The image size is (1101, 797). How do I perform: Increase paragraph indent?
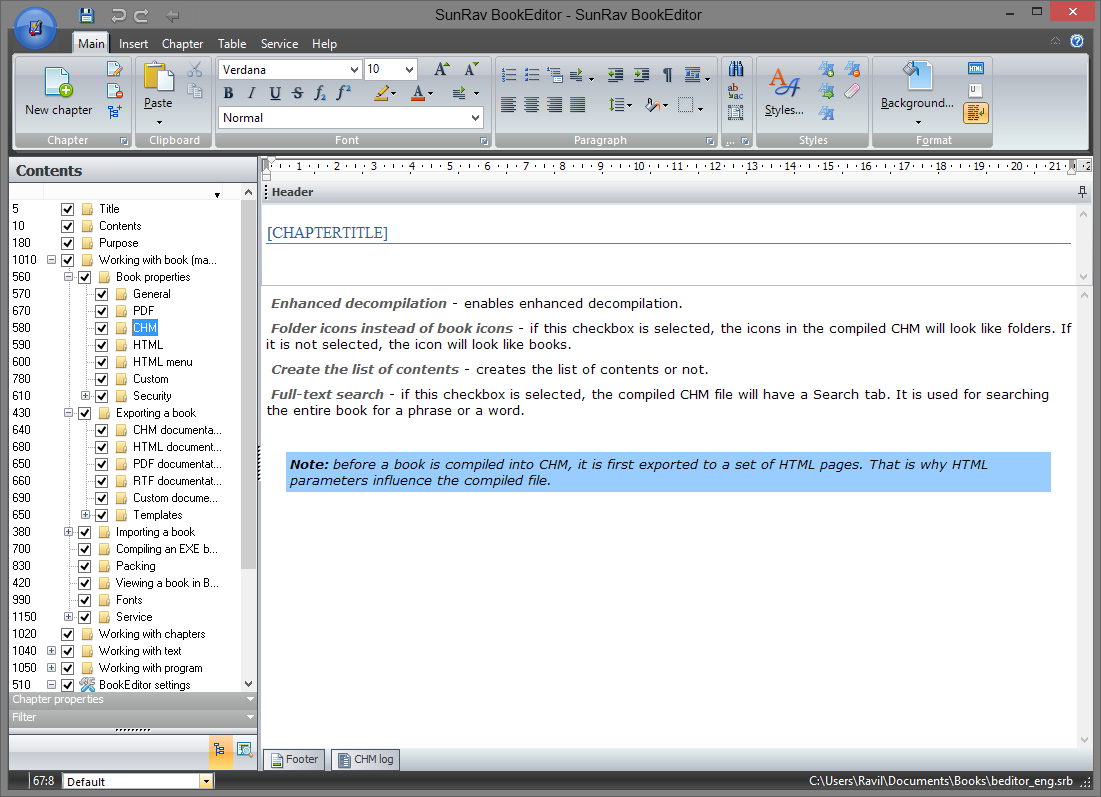click(641, 74)
